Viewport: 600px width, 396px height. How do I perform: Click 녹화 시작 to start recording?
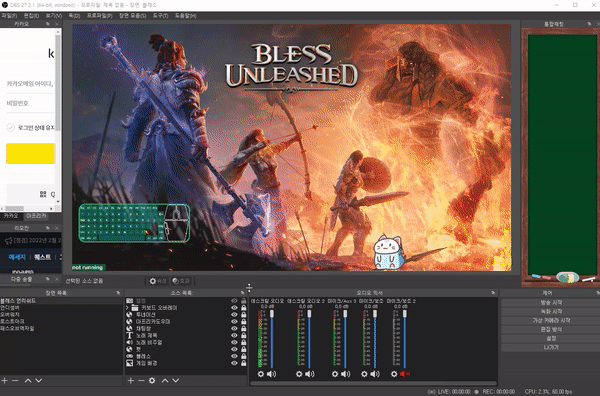(551, 311)
